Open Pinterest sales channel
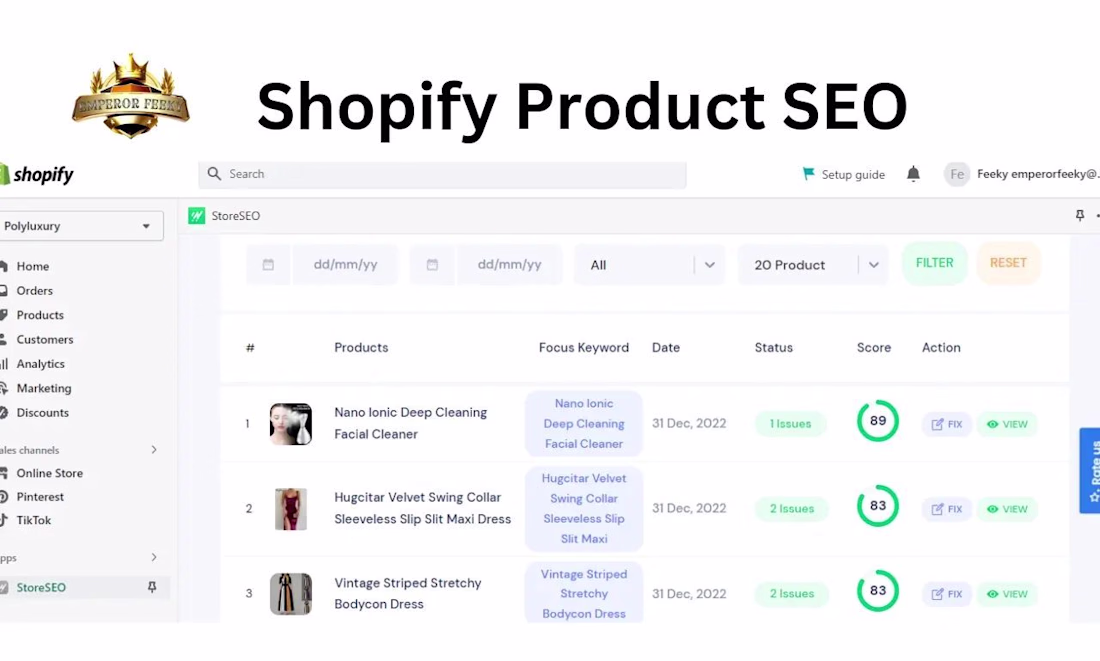Screen dimensions: 1100x661 coord(40,497)
